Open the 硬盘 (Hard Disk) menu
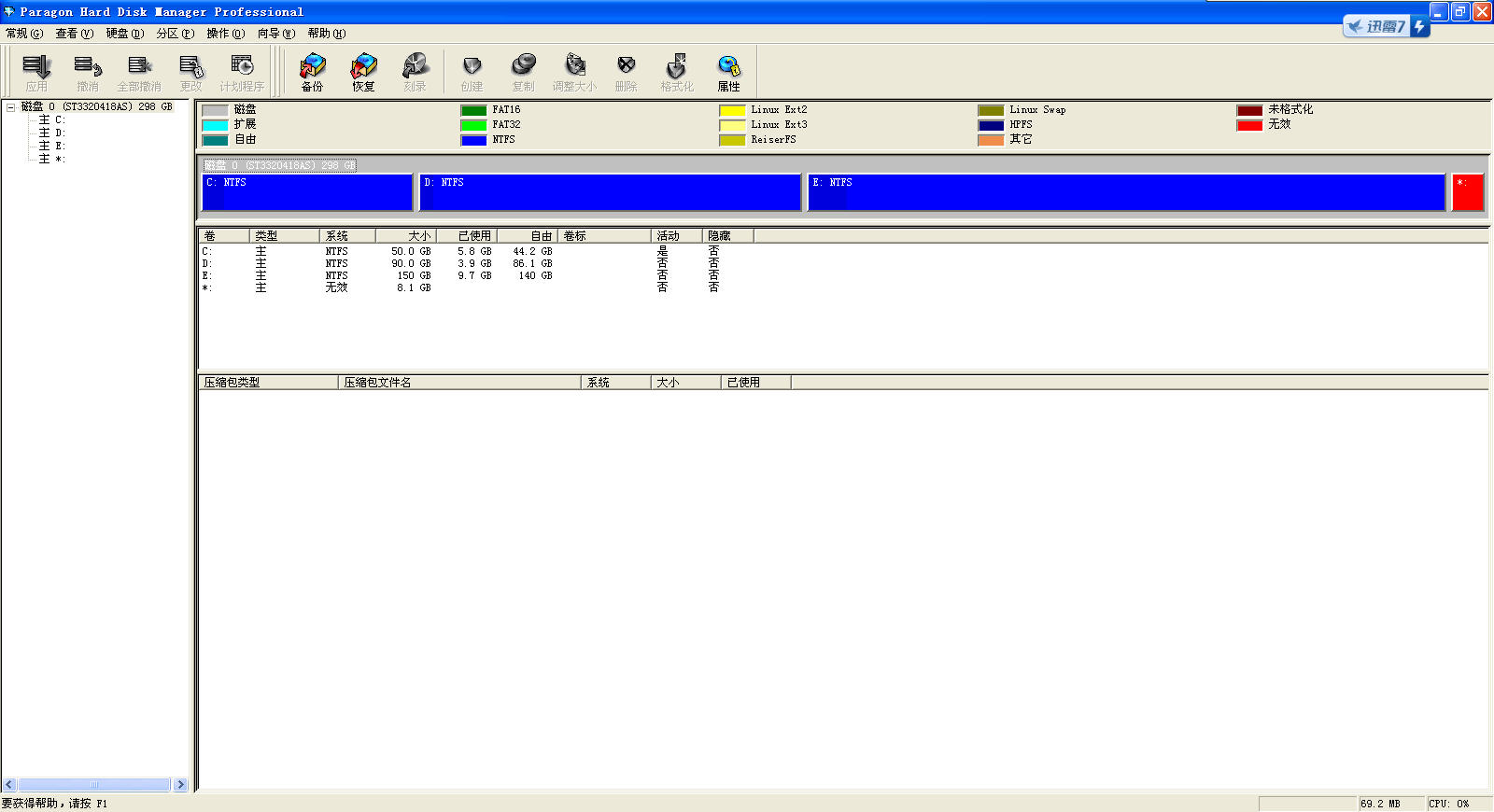This screenshot has height=812, width=1494. point(124,34)
